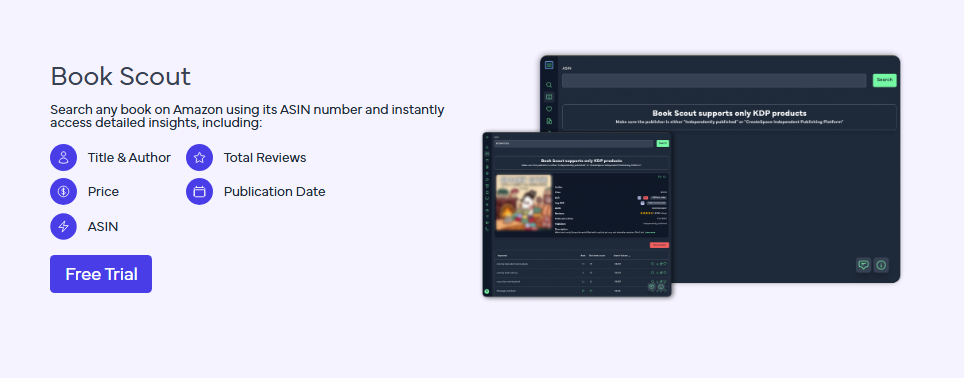
Task: Open the chat feedback icon in large app window
Action: pos(864,265)
